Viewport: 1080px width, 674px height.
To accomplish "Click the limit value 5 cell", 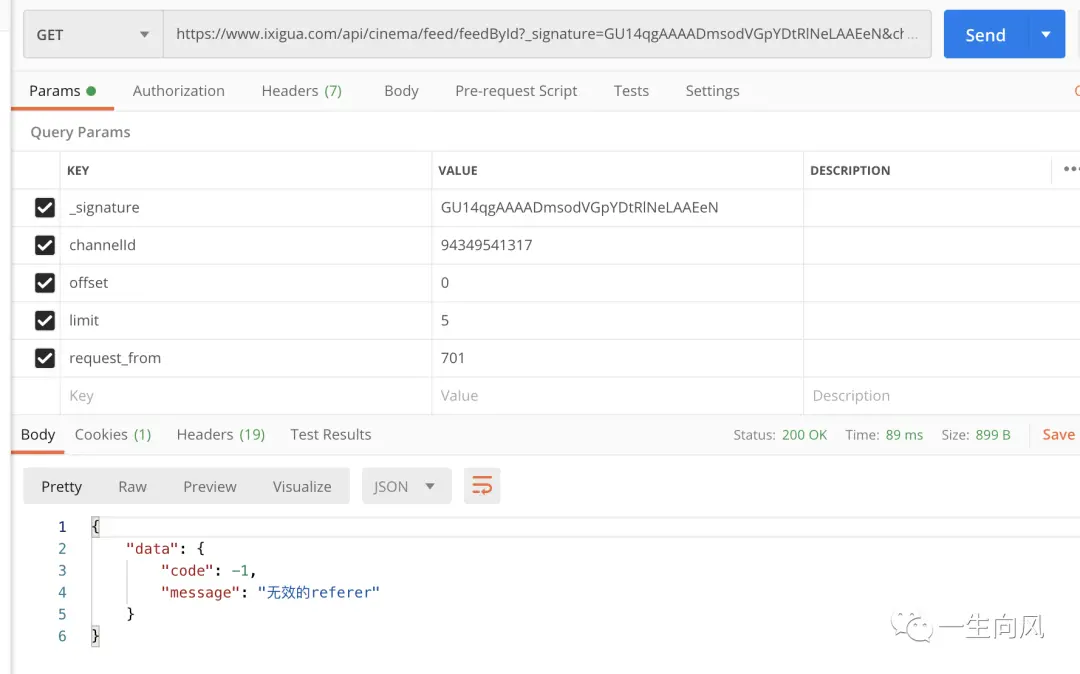I will tap(617, 320).
